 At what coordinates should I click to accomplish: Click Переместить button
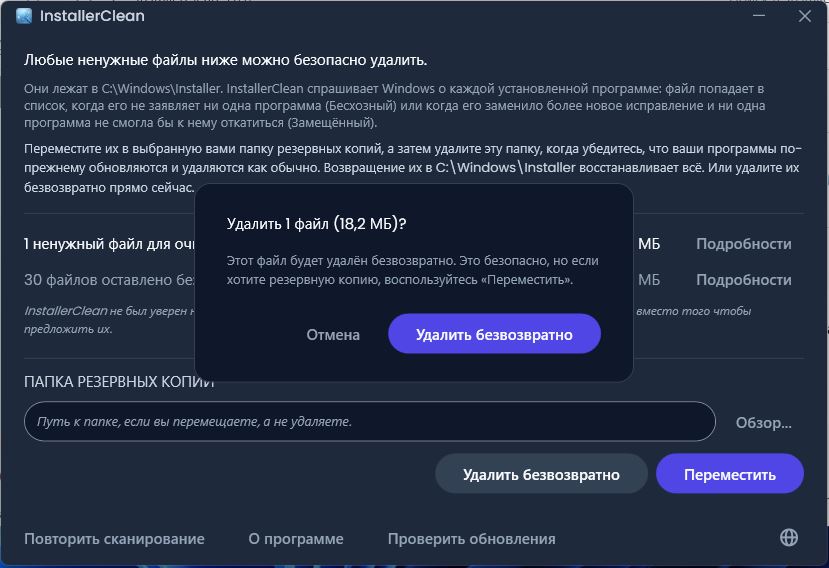[730, 474]
